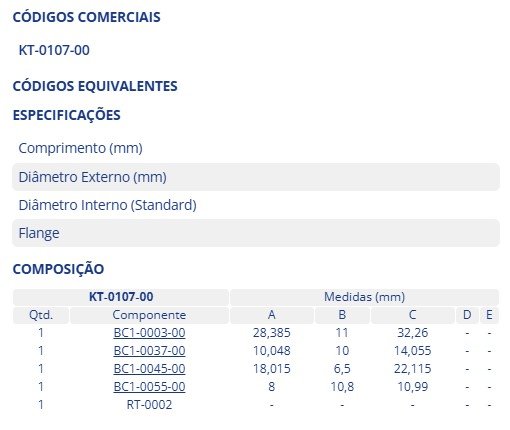This screenshot has width=510, height=430.
Task: Click the Medidas (mm) column header
Action: [364, 297]
